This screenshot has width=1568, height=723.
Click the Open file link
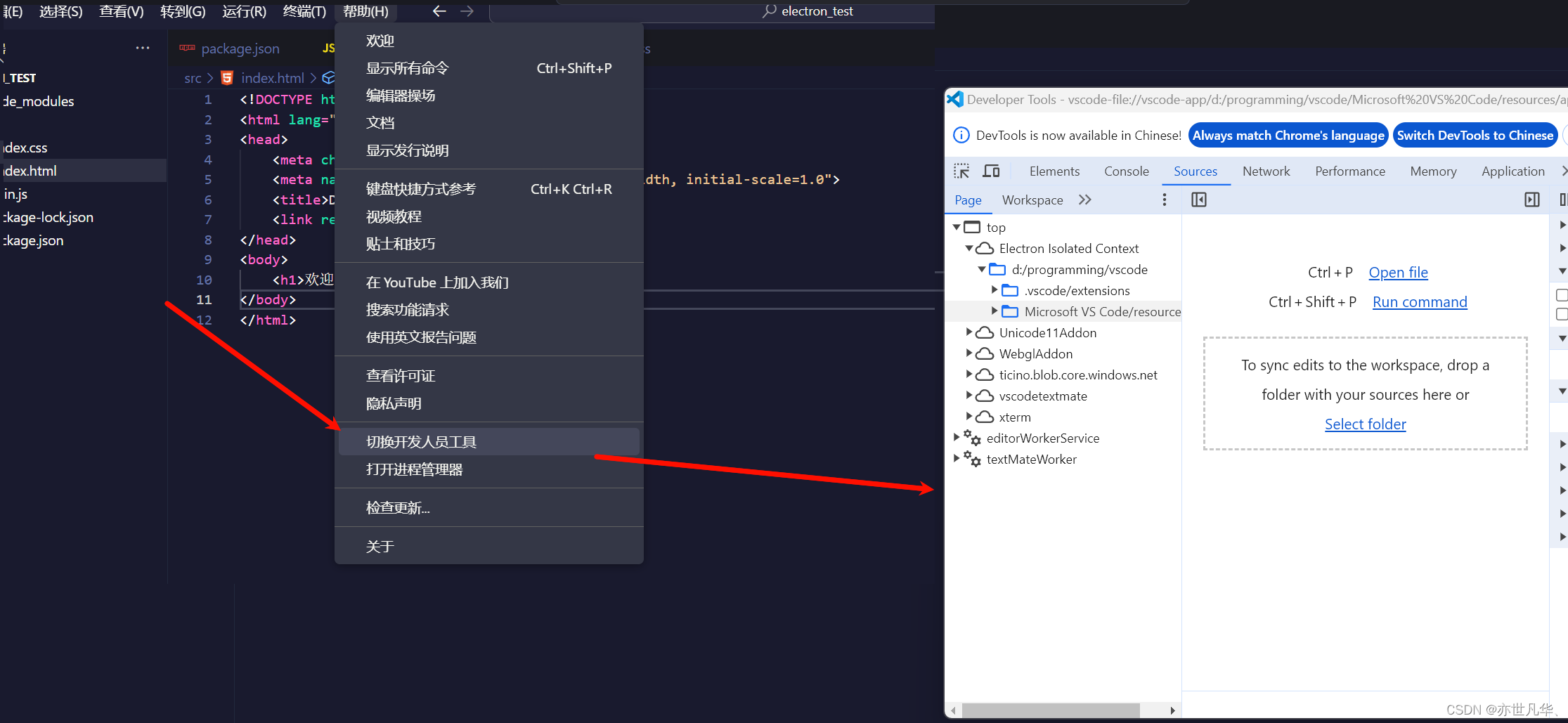tap(1398, 272)
